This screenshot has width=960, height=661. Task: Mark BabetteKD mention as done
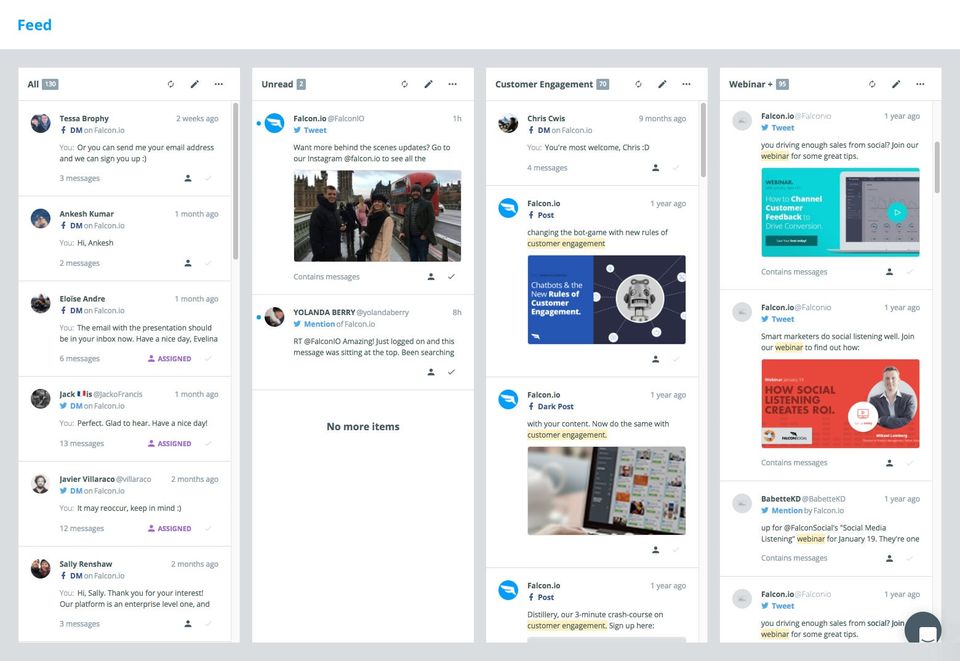pyautogui.click(x=910, y=558)
